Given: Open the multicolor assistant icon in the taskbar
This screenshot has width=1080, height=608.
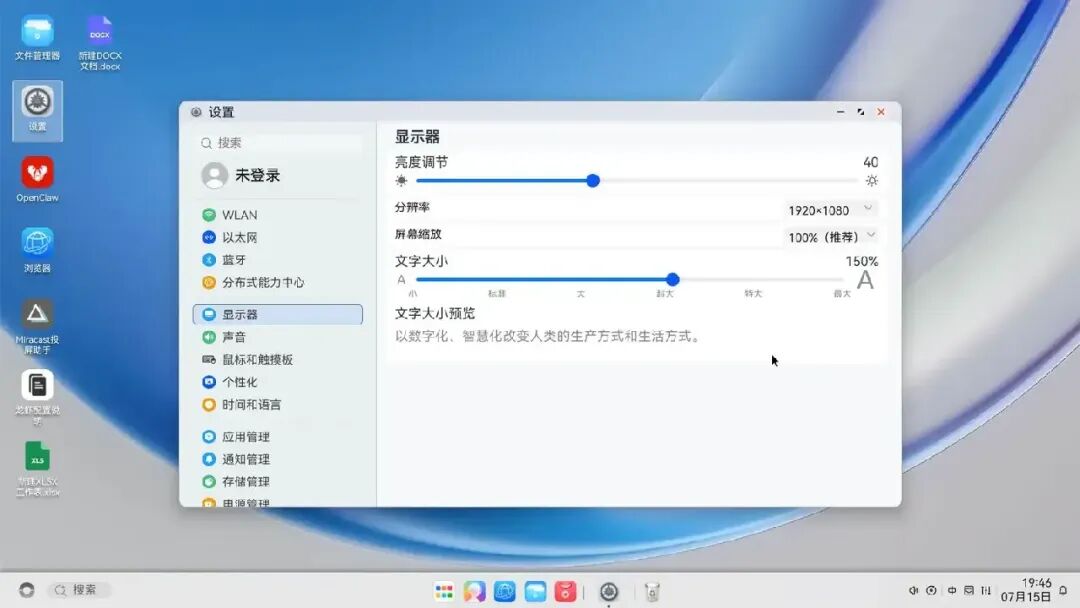Looking at the screenshot, I should [x=475, y=591].
